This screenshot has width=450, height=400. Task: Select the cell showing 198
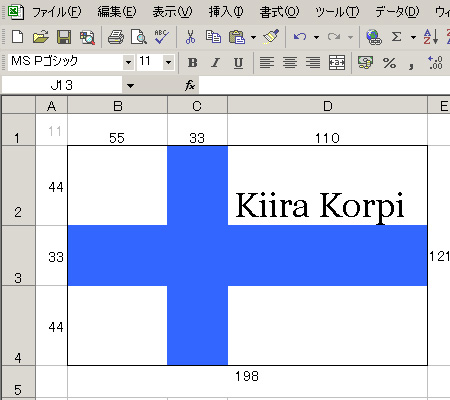tap(248, 382)
